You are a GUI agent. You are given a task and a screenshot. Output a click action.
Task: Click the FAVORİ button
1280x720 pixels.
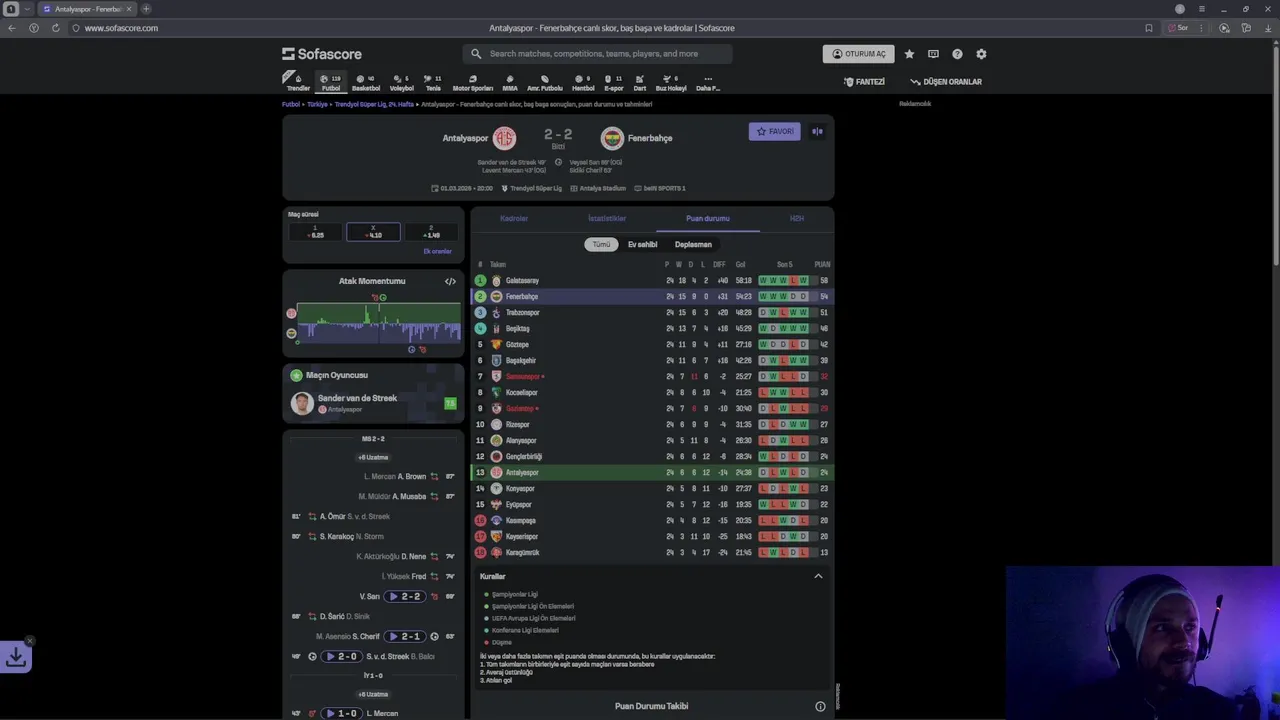pyautogui.click(x=775, y=131)
